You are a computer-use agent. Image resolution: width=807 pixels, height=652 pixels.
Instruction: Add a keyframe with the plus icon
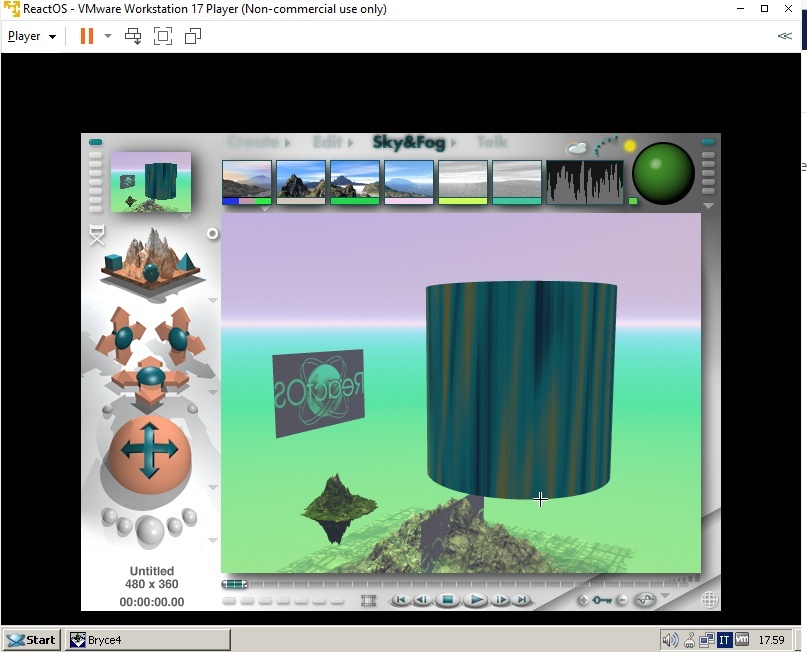[x=583, y=600]
